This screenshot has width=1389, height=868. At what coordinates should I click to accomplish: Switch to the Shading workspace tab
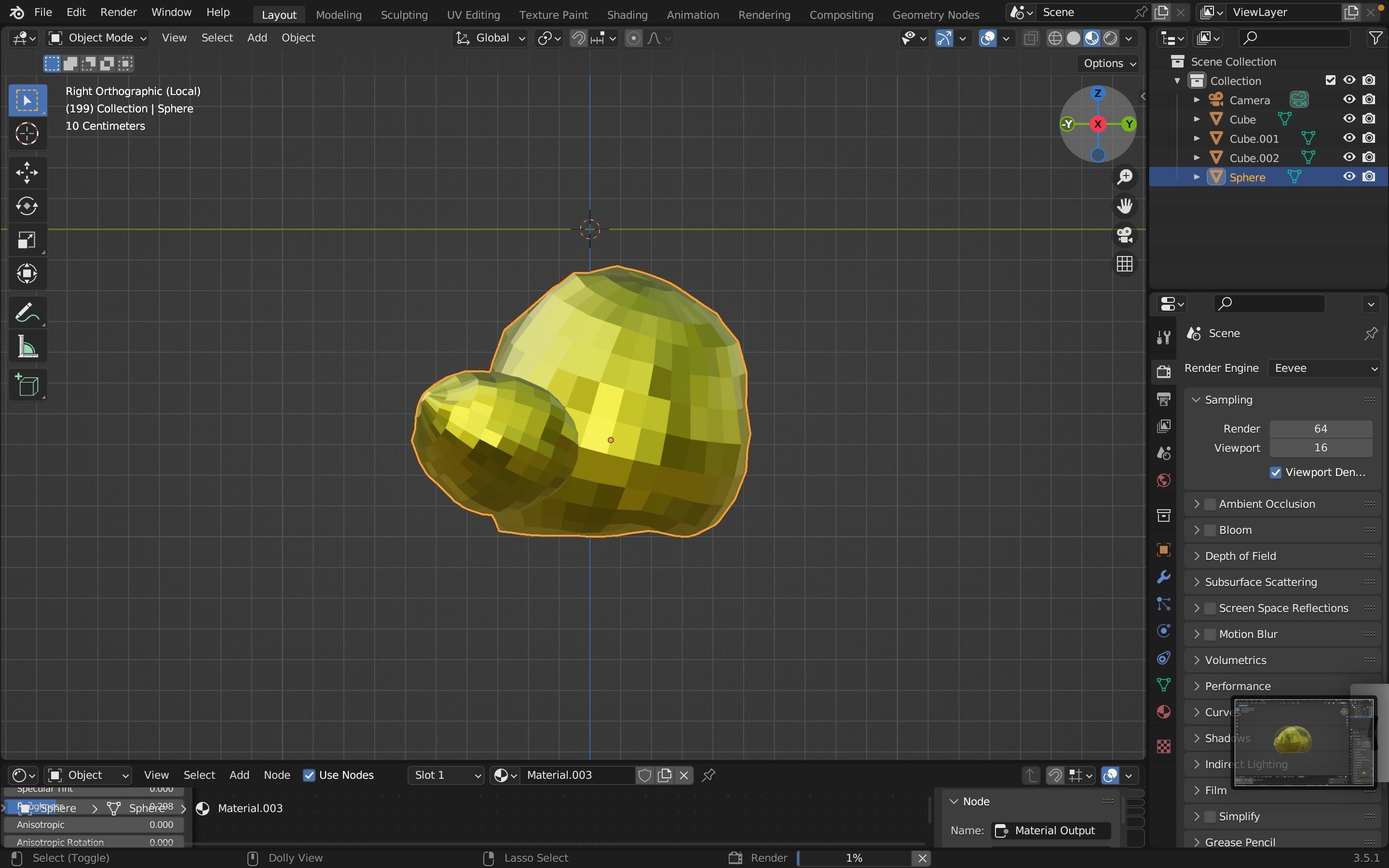(626, 14)
